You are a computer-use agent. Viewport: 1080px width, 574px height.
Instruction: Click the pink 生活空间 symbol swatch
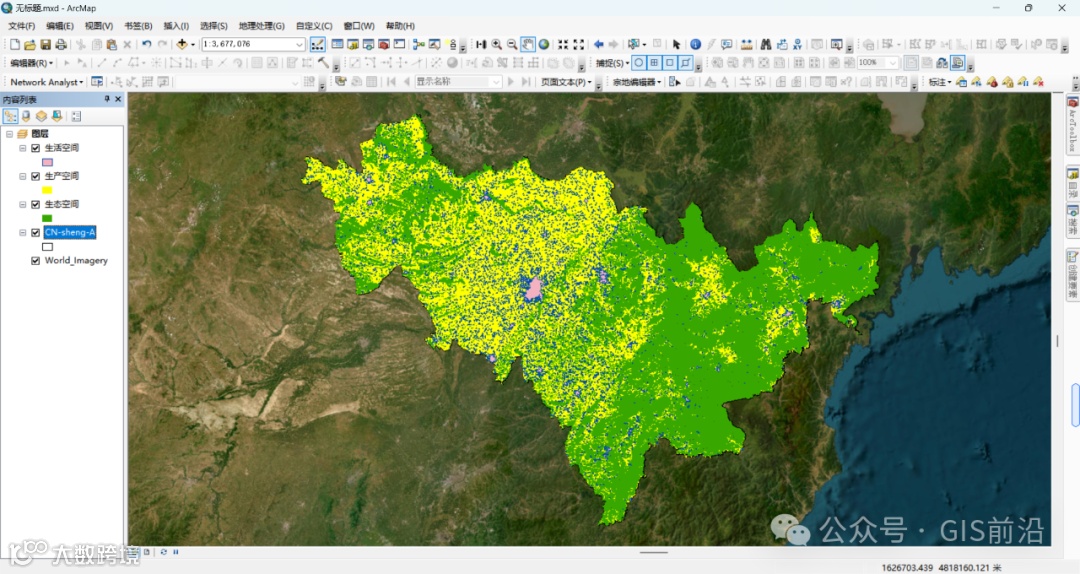(48, 162)
